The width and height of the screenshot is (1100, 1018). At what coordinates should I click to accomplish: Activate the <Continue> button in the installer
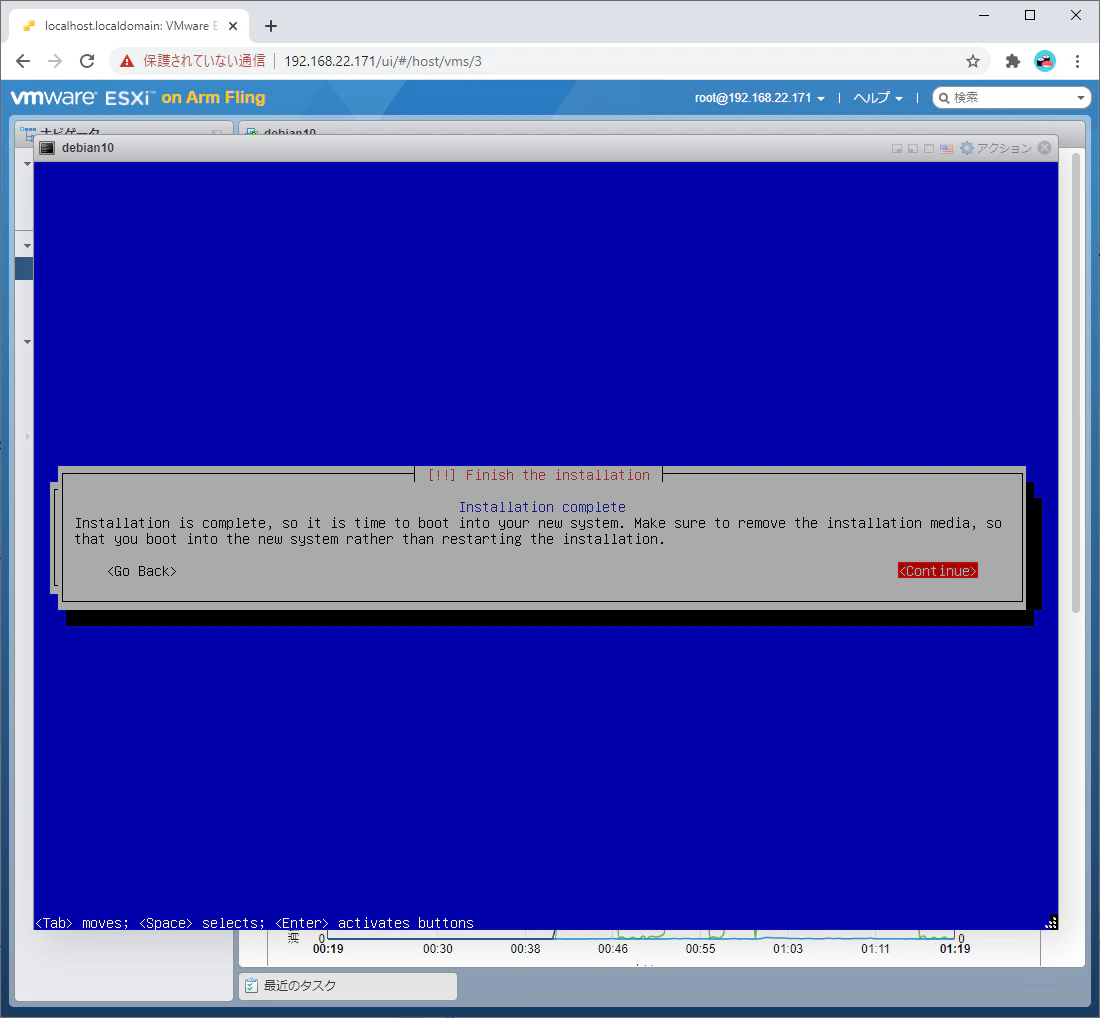click(x=937, y=571)
